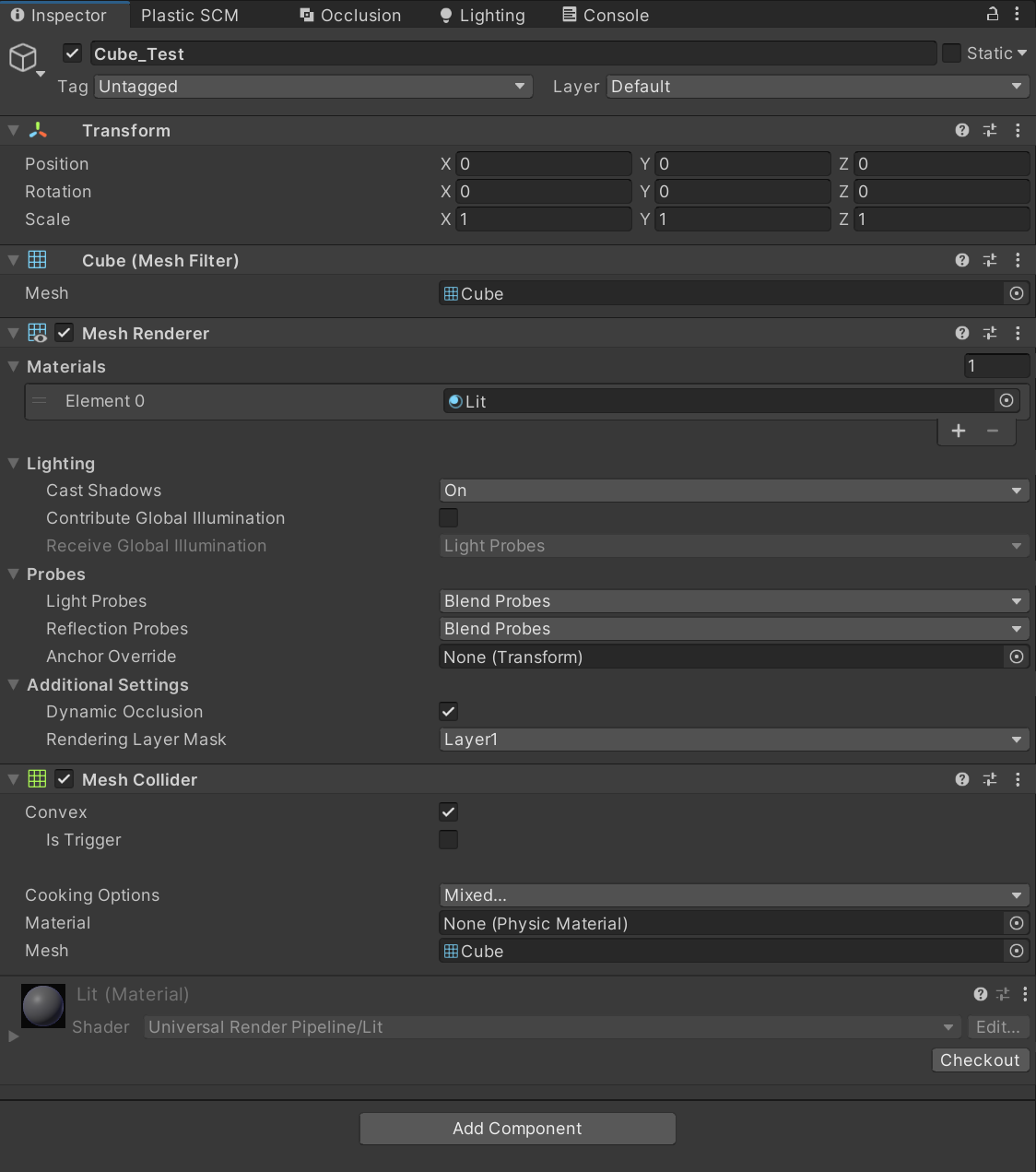Click the Add Component button
Viewport: 1036px width, 1172px height.
click(517, 1129)
